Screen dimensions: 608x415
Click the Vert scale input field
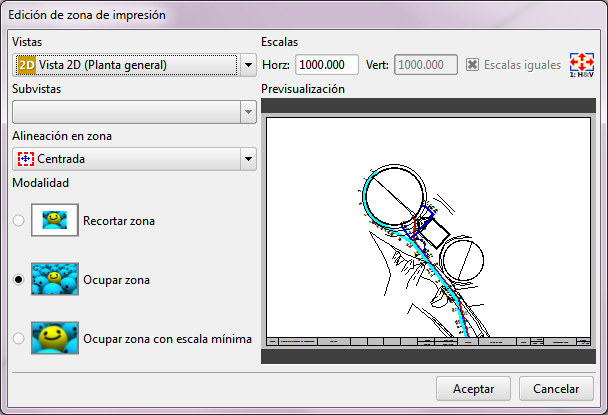point(427,66)
